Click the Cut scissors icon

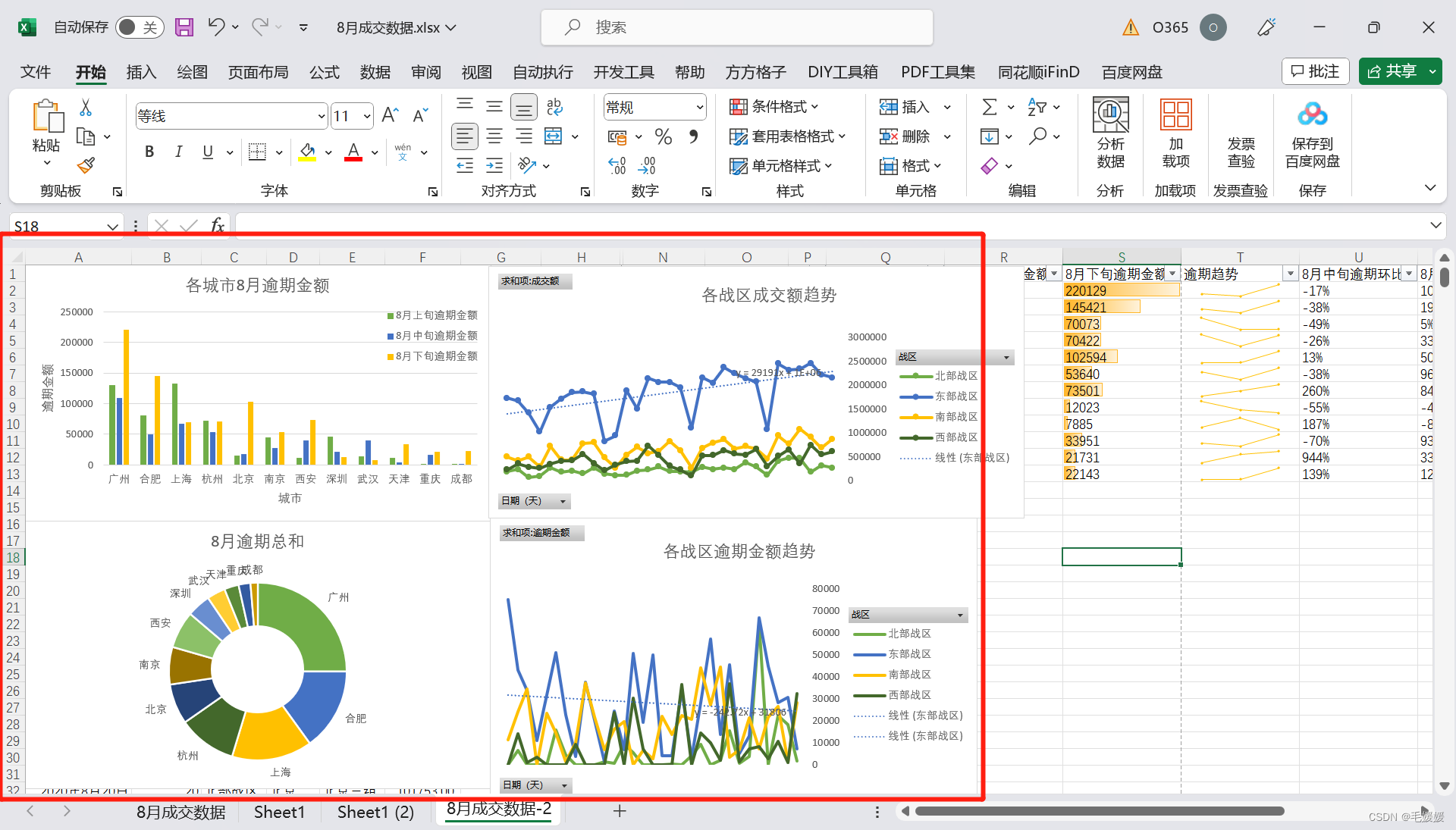[x=86, y=108]
